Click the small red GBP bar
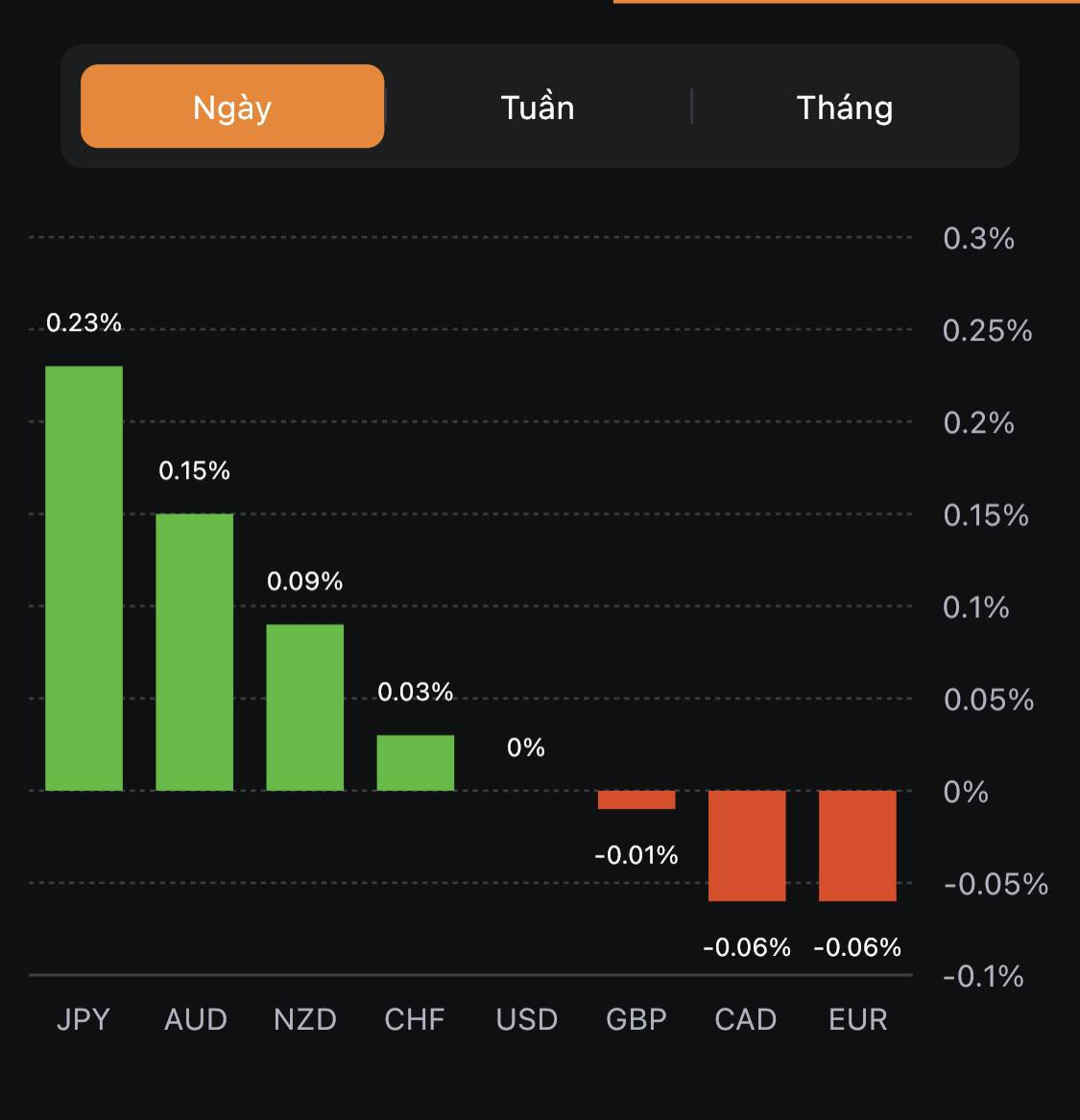The height and width of the screenshot is (1120, 1080). click(636, 799)
